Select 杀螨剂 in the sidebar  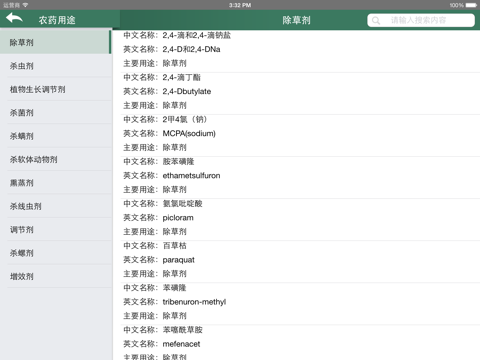(x=56, y=136)
